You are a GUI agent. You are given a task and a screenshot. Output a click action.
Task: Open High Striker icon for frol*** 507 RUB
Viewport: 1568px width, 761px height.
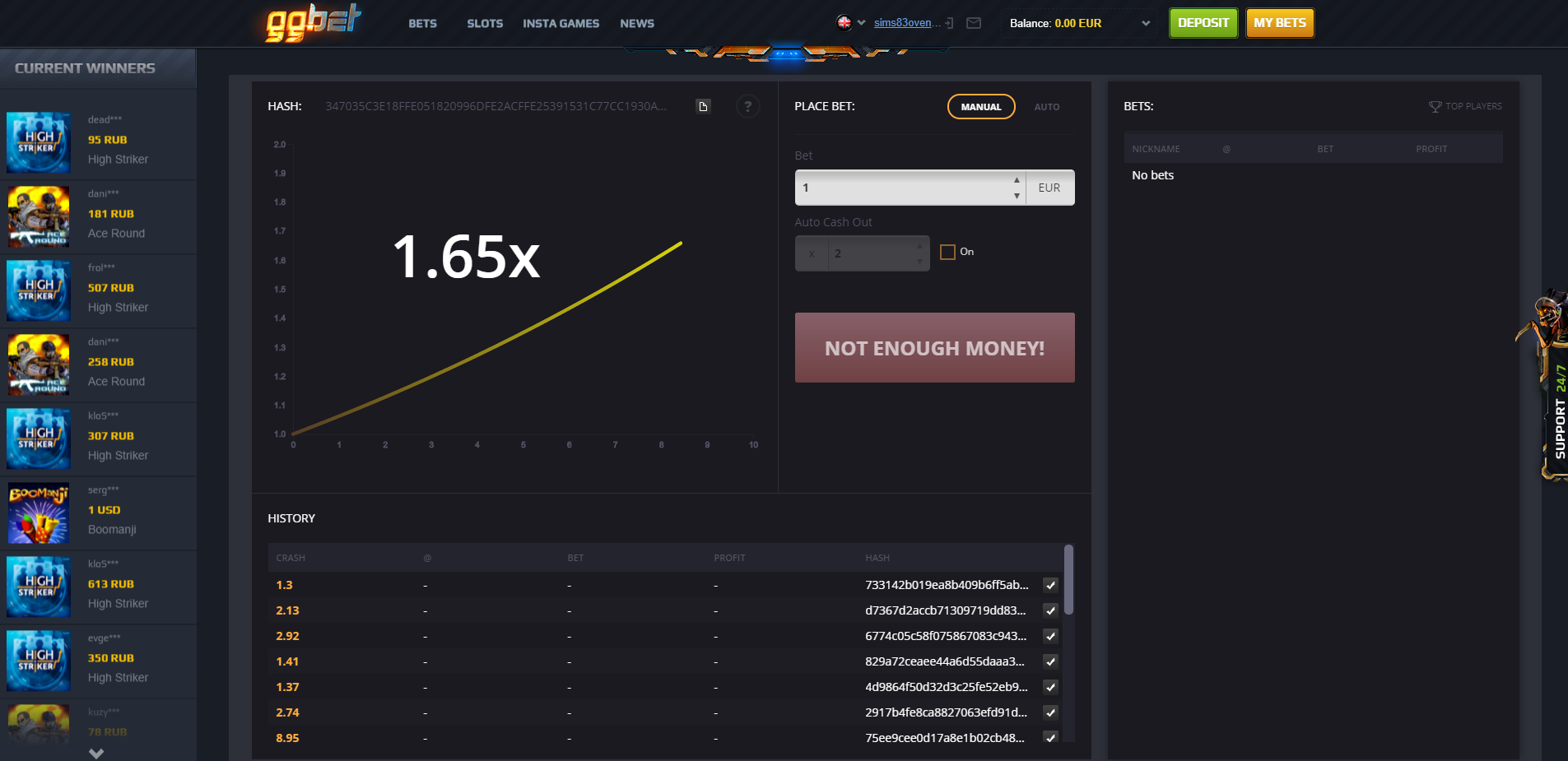coord(39,290)
